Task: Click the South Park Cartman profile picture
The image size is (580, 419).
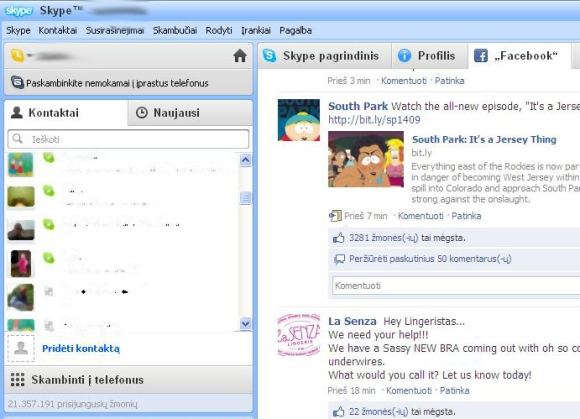Action: [299, 120]
